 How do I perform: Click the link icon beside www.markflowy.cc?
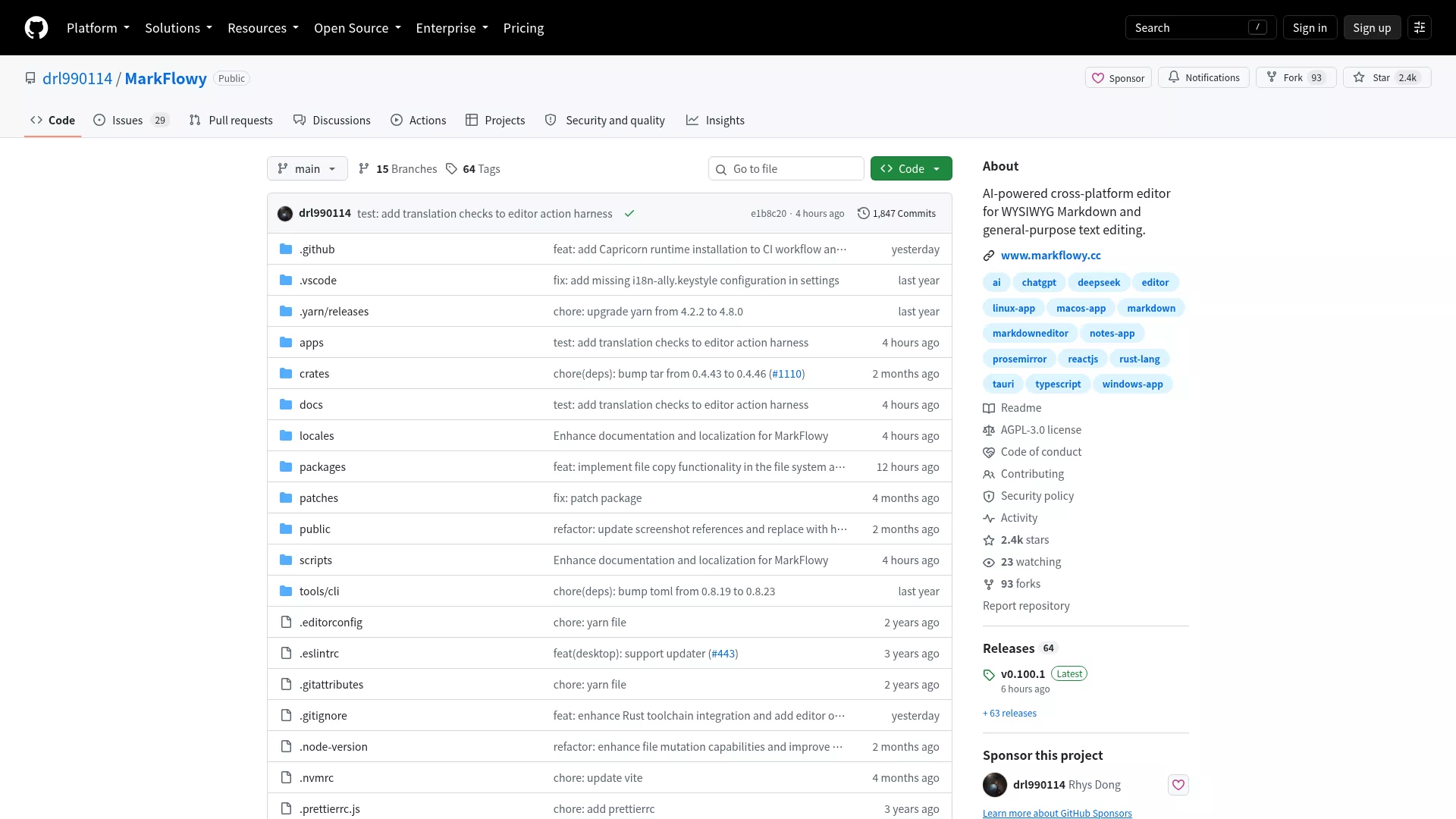click(989, 256)
